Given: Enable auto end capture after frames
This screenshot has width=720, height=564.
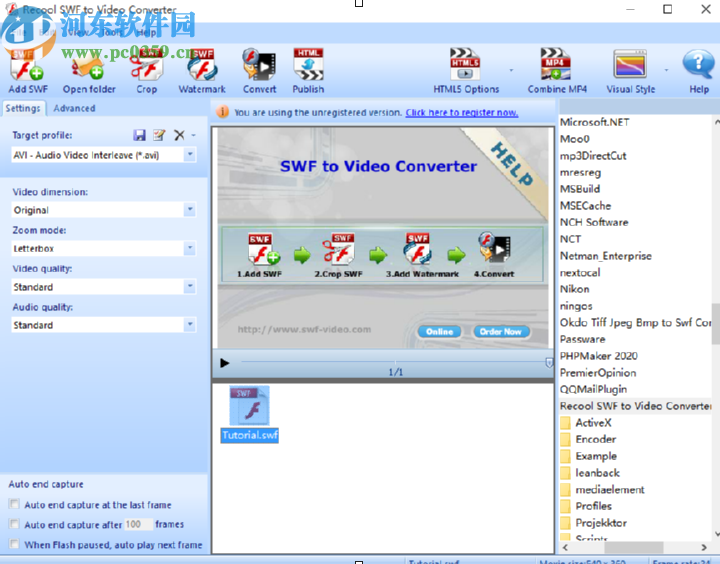Looking at the screenshot, I should [14, 524].
